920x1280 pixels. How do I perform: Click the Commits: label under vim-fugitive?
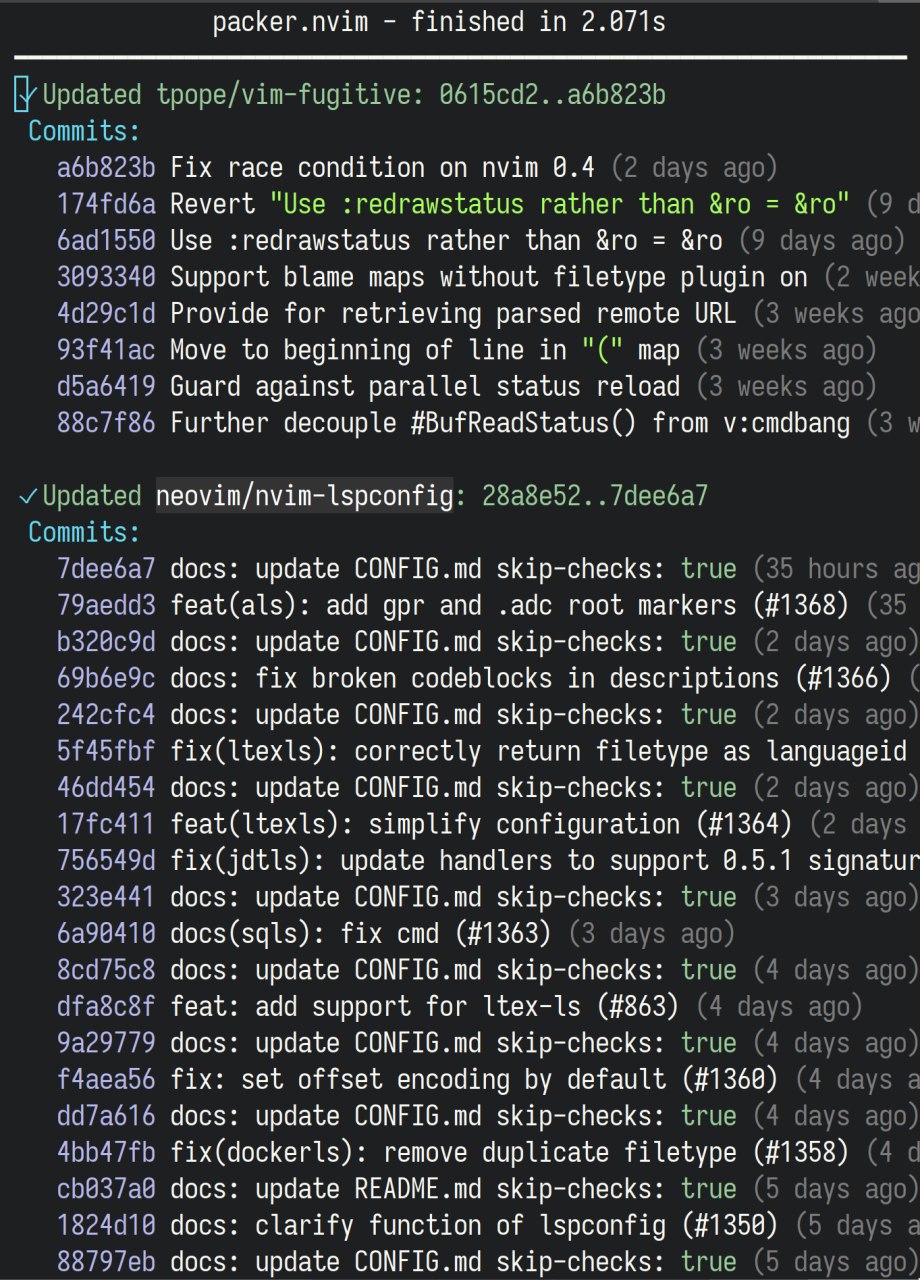click(85, 132)
